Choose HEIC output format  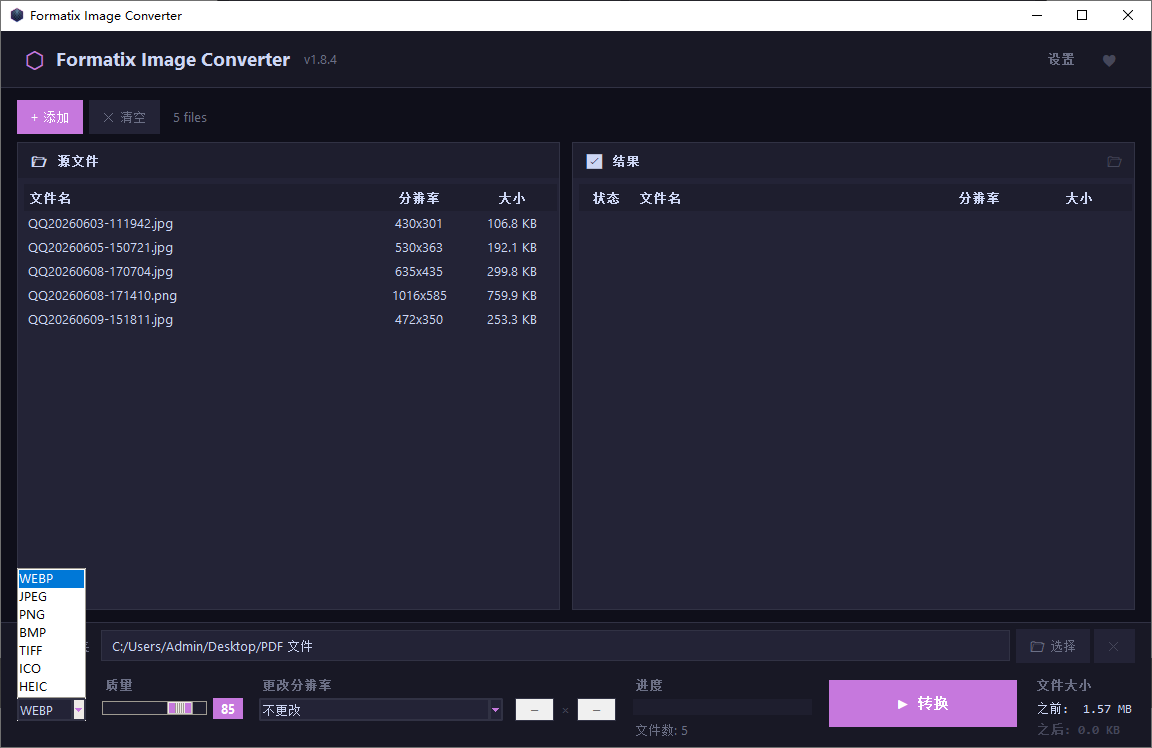click(x=51, y=686)
